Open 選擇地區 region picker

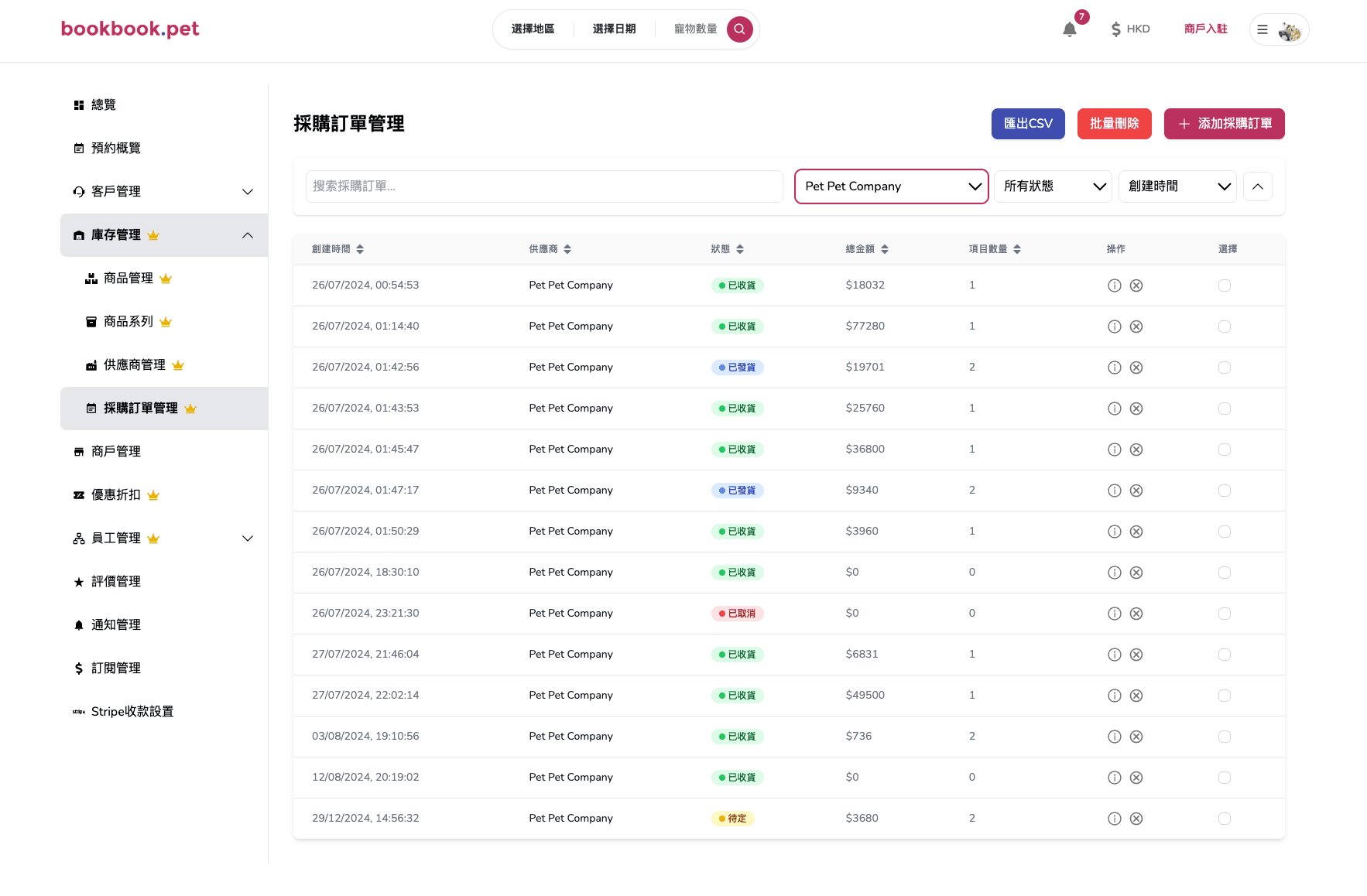[533, 29]
